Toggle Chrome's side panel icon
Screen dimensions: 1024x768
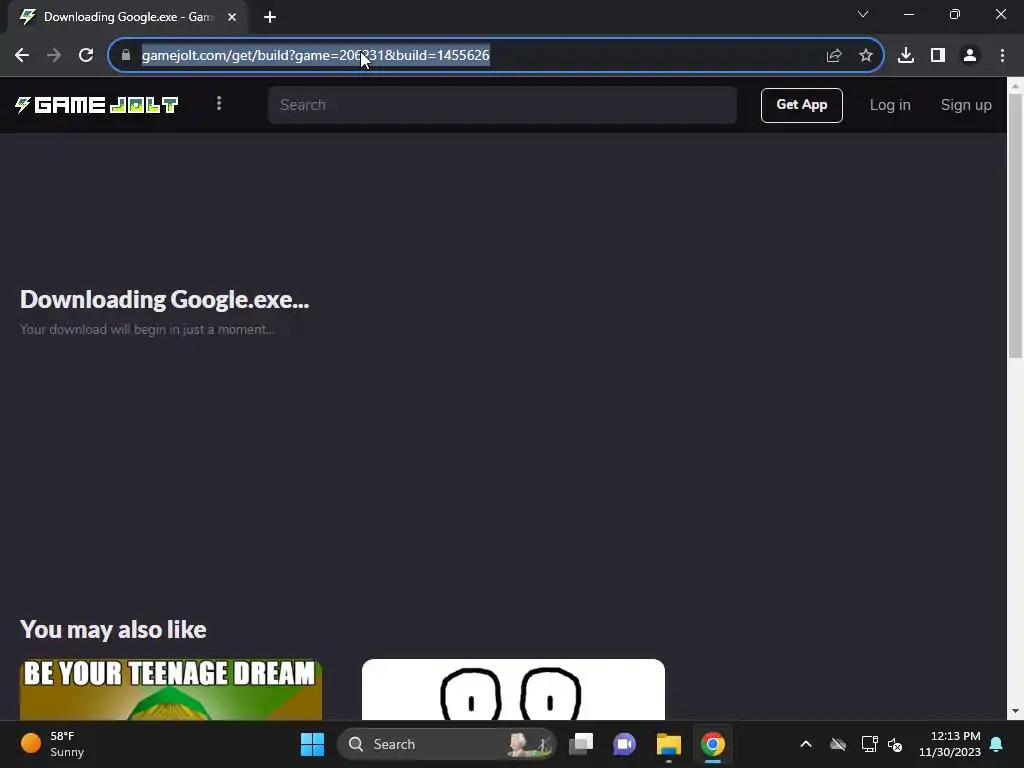pos(938,56)
